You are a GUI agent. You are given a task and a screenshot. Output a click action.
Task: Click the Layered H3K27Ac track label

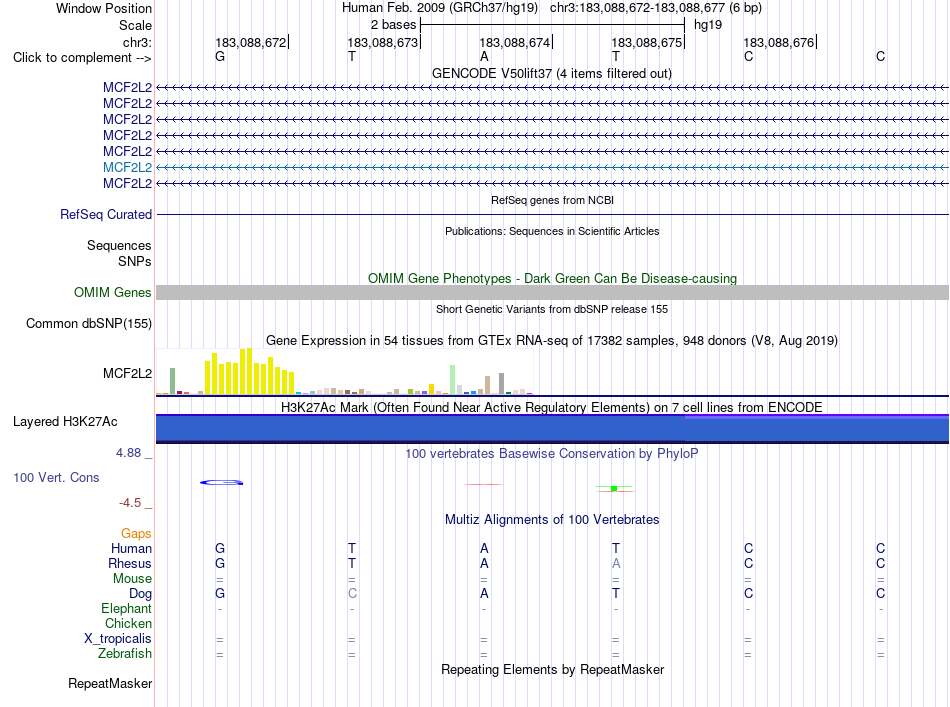point(65,422)
